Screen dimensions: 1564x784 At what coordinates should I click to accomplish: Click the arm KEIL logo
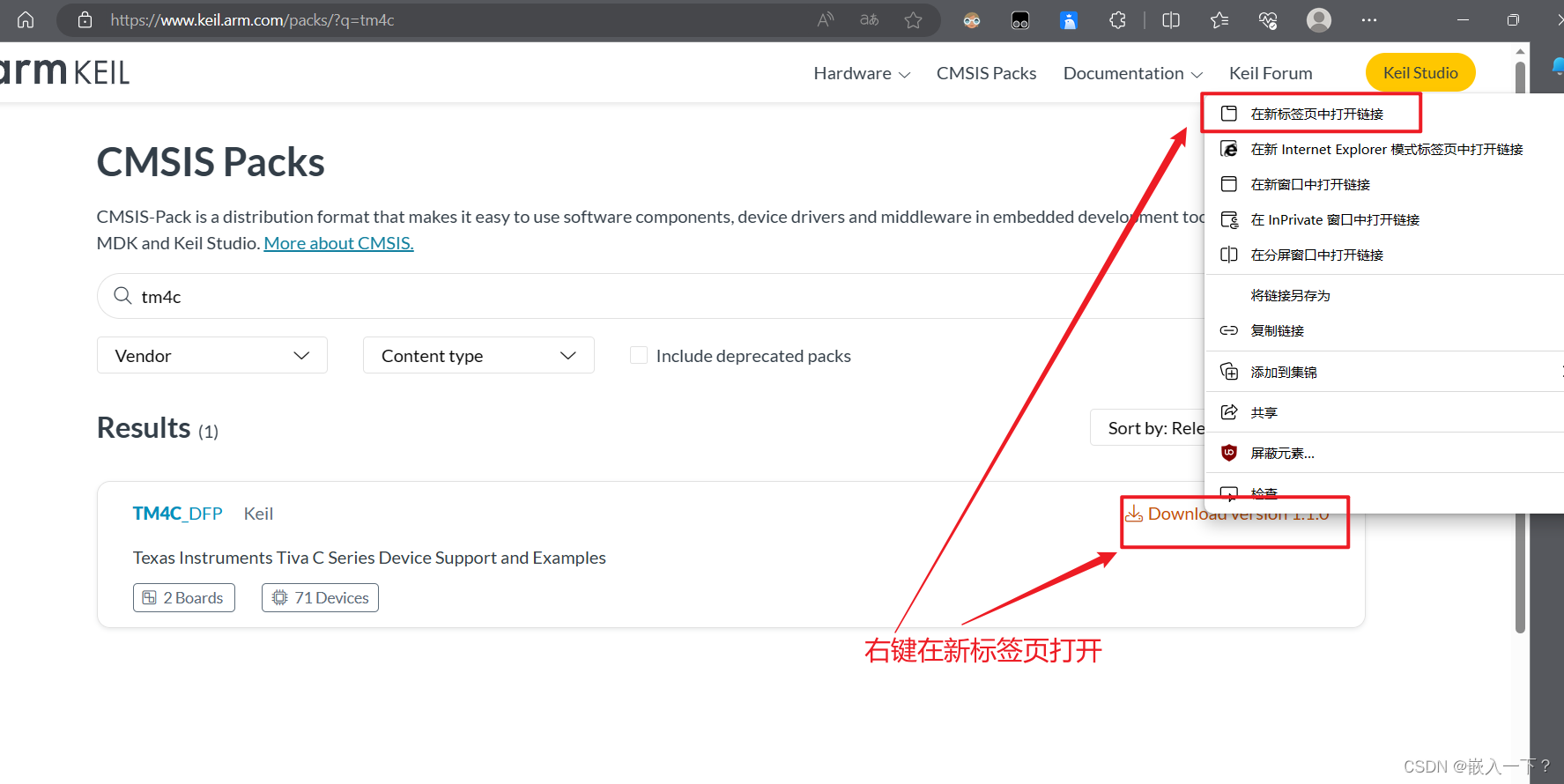[64, 70]
